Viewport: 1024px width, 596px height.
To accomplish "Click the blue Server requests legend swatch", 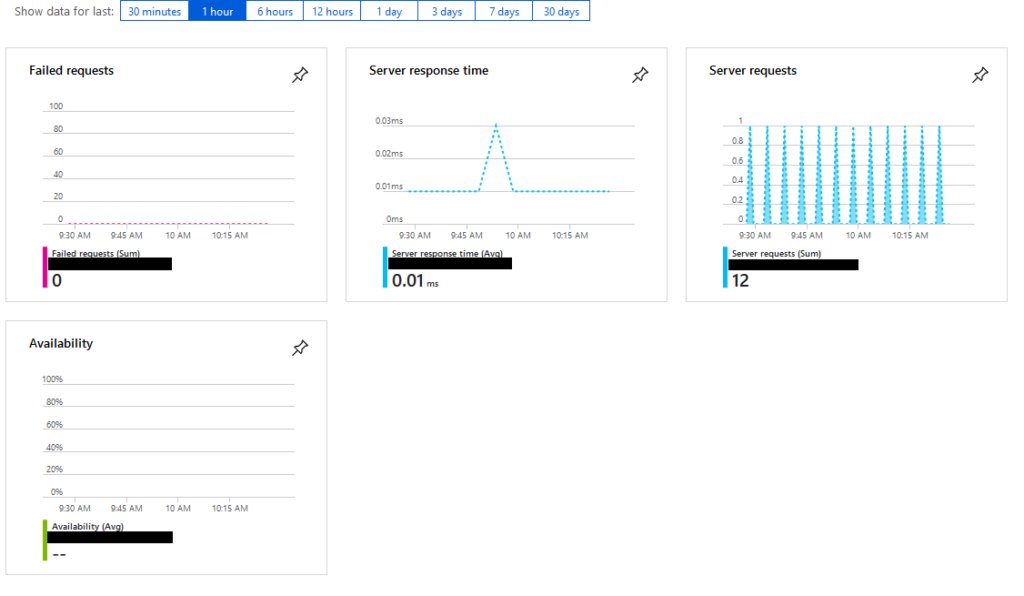I will click(x=725, y=267).
